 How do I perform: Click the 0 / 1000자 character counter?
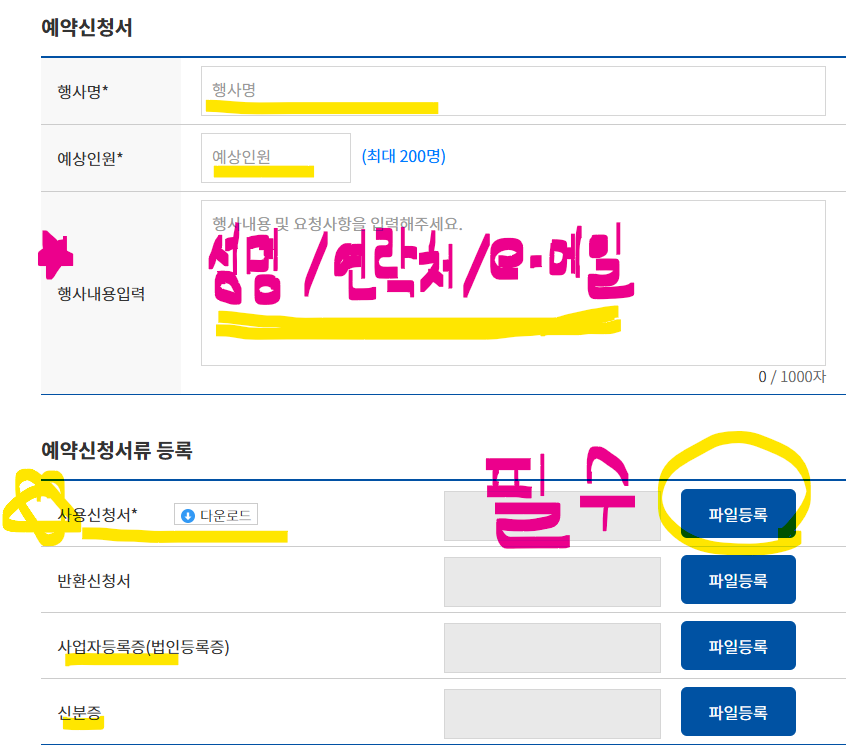coord(792,377)
